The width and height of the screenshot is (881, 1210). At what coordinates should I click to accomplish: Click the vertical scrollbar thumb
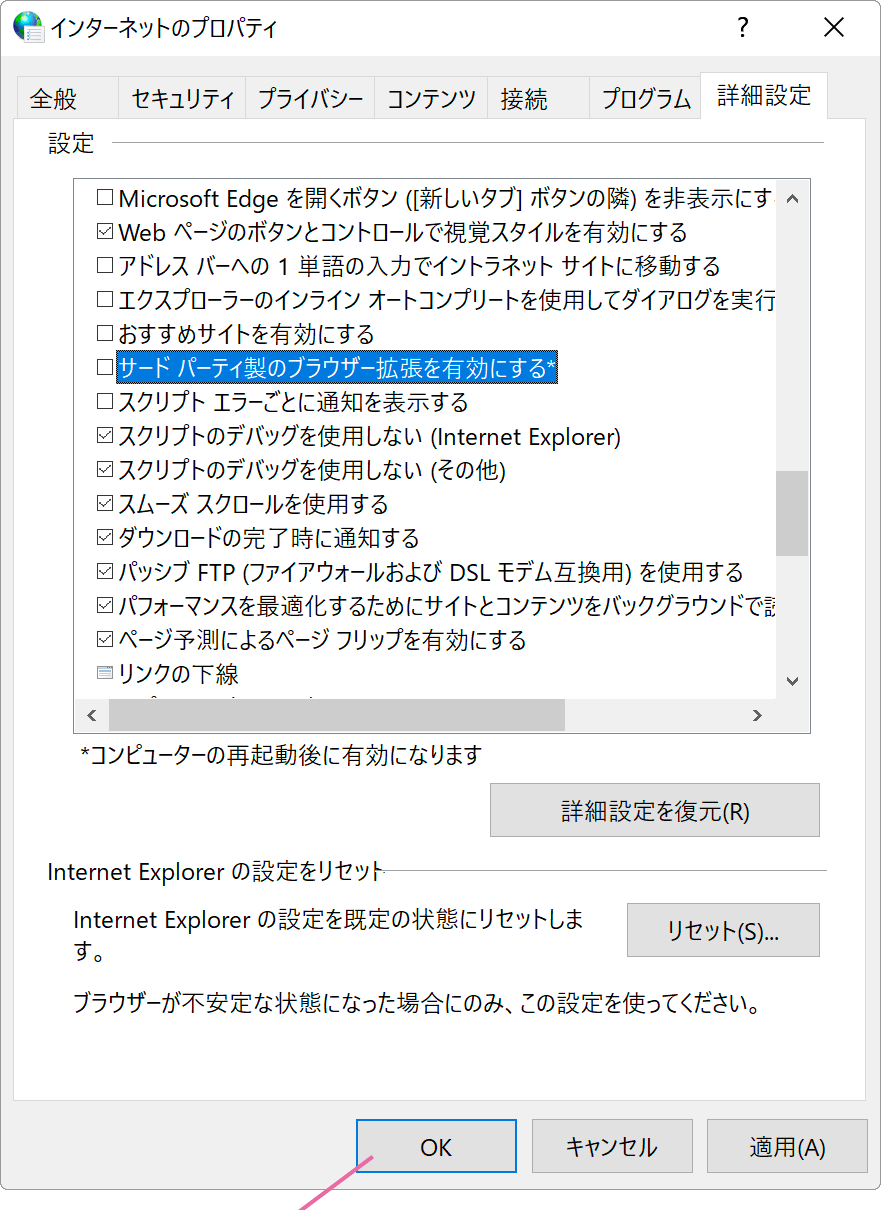793,513
